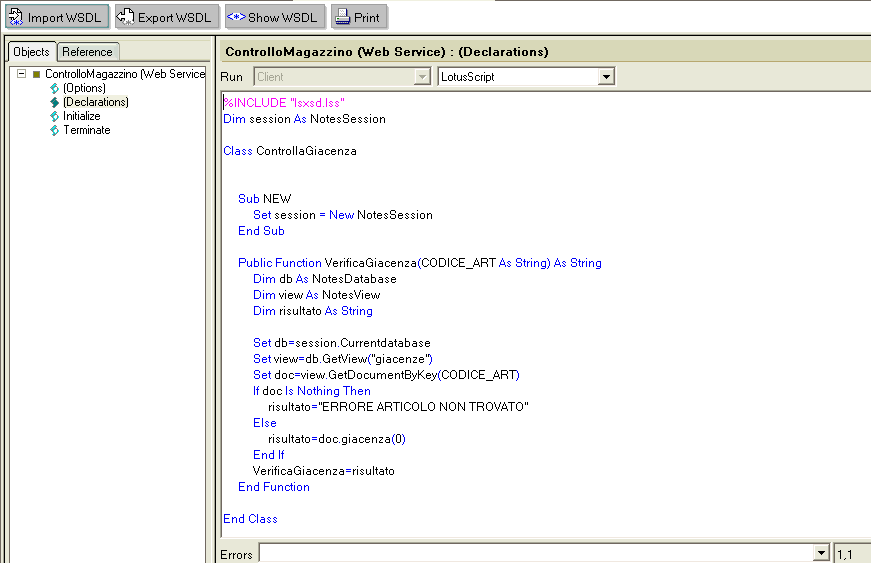Select (Declarations) in the object tree
Viewport: 871px width, 563px height.
(96, 102)
